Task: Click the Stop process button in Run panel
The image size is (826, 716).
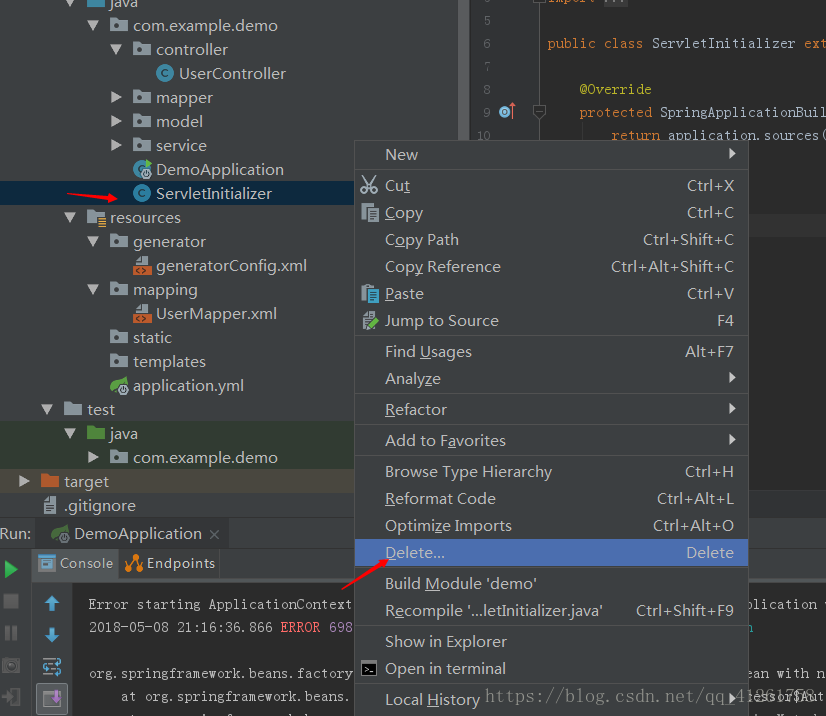Action: click(11, 601)
